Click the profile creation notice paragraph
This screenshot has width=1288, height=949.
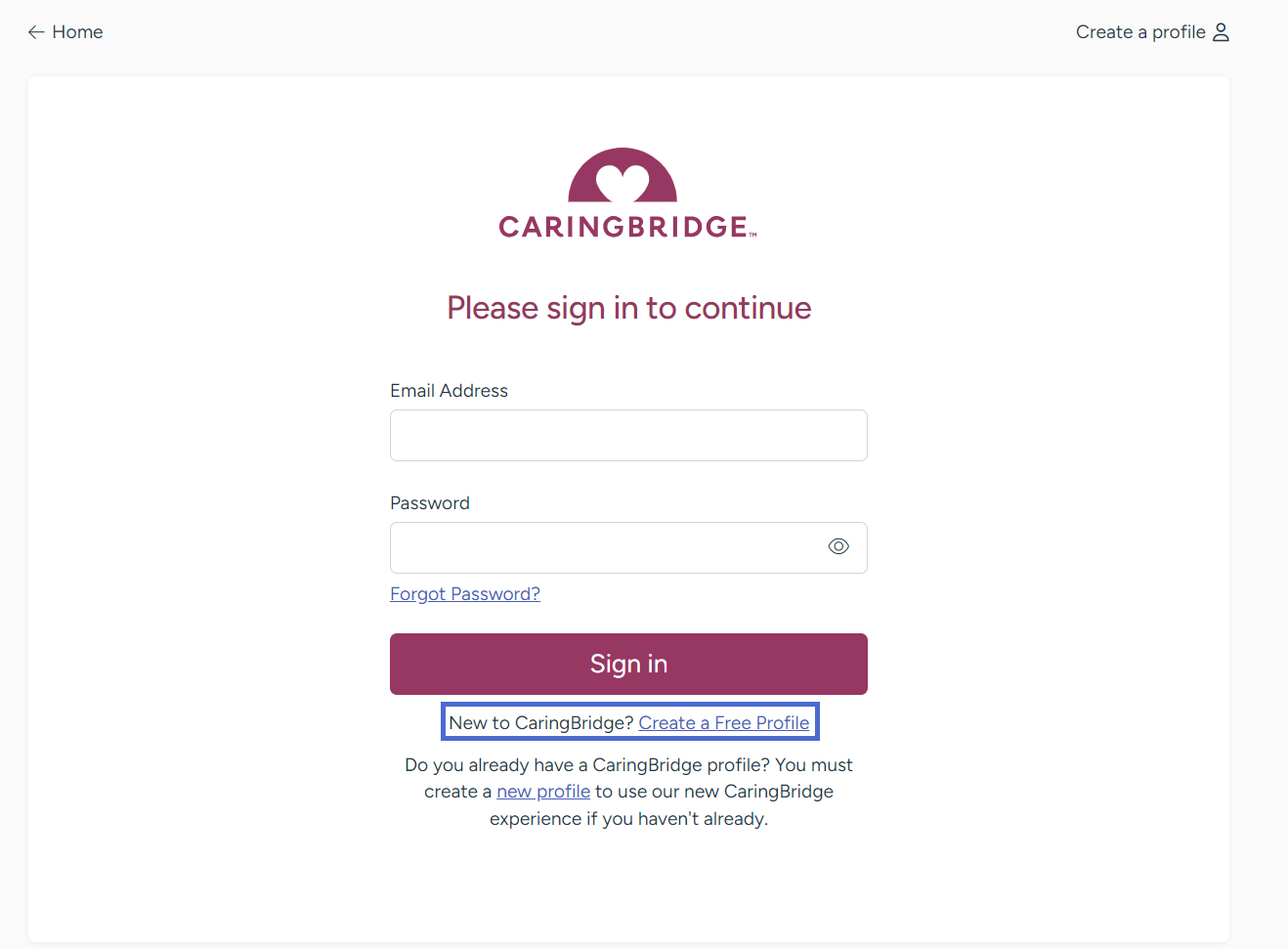628,791
